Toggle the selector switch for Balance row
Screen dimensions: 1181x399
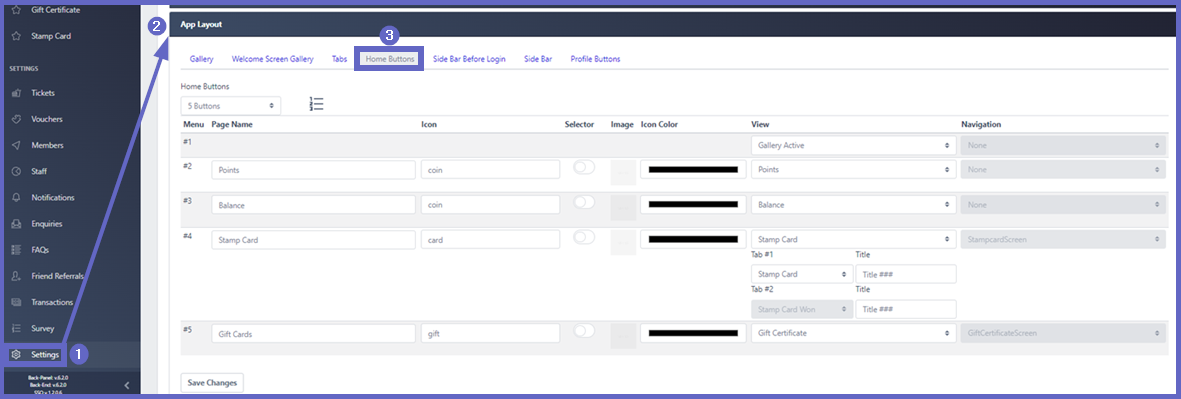[x=584, y=202]
